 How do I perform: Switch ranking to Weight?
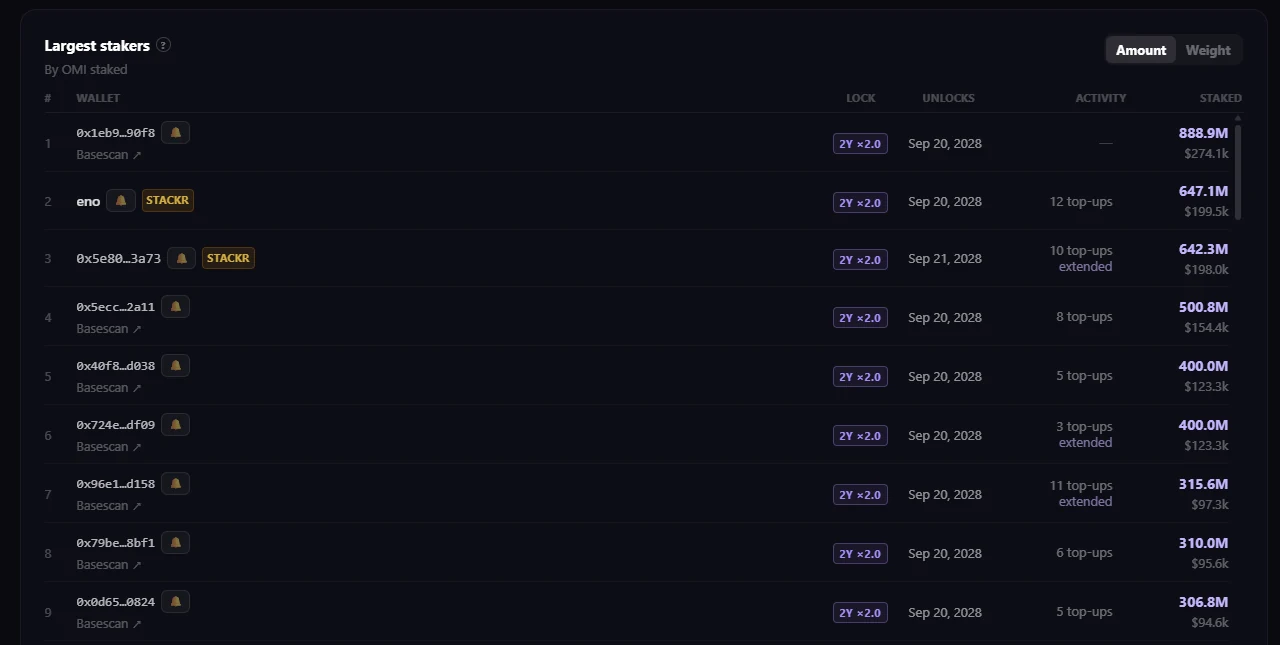(1208, 50)
